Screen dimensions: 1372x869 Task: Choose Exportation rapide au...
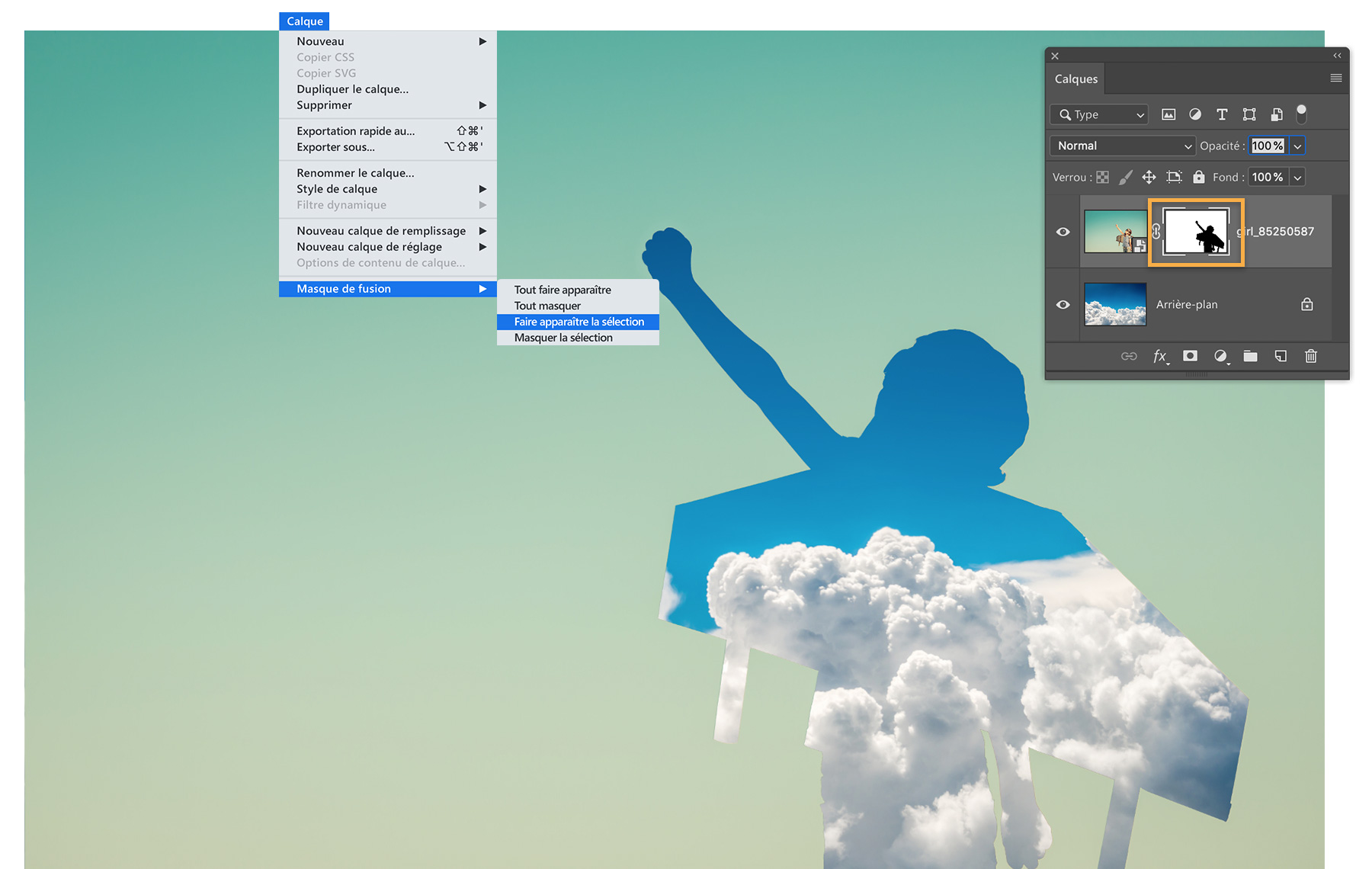[x=388, y=131]
